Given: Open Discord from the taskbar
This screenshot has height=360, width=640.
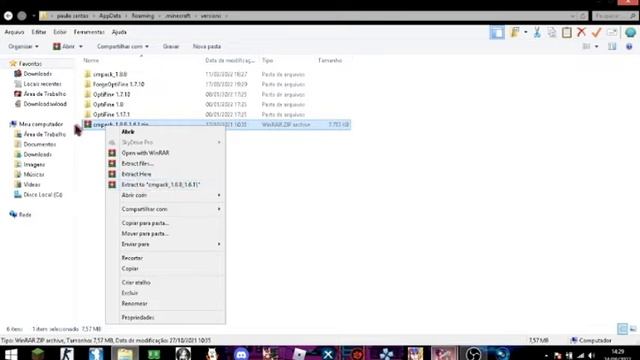Looking at the screenshot, I should coord(242,354).
